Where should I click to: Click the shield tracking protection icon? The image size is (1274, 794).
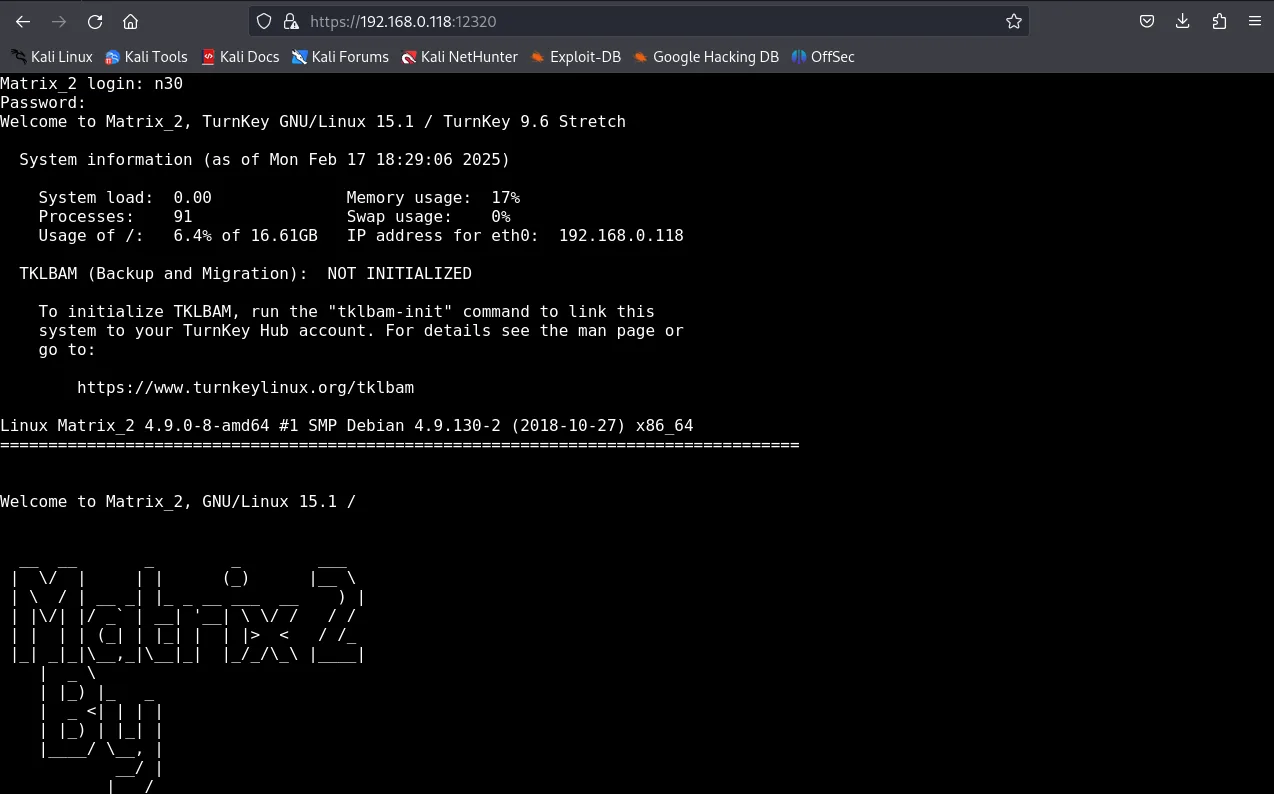coord(264,21)
